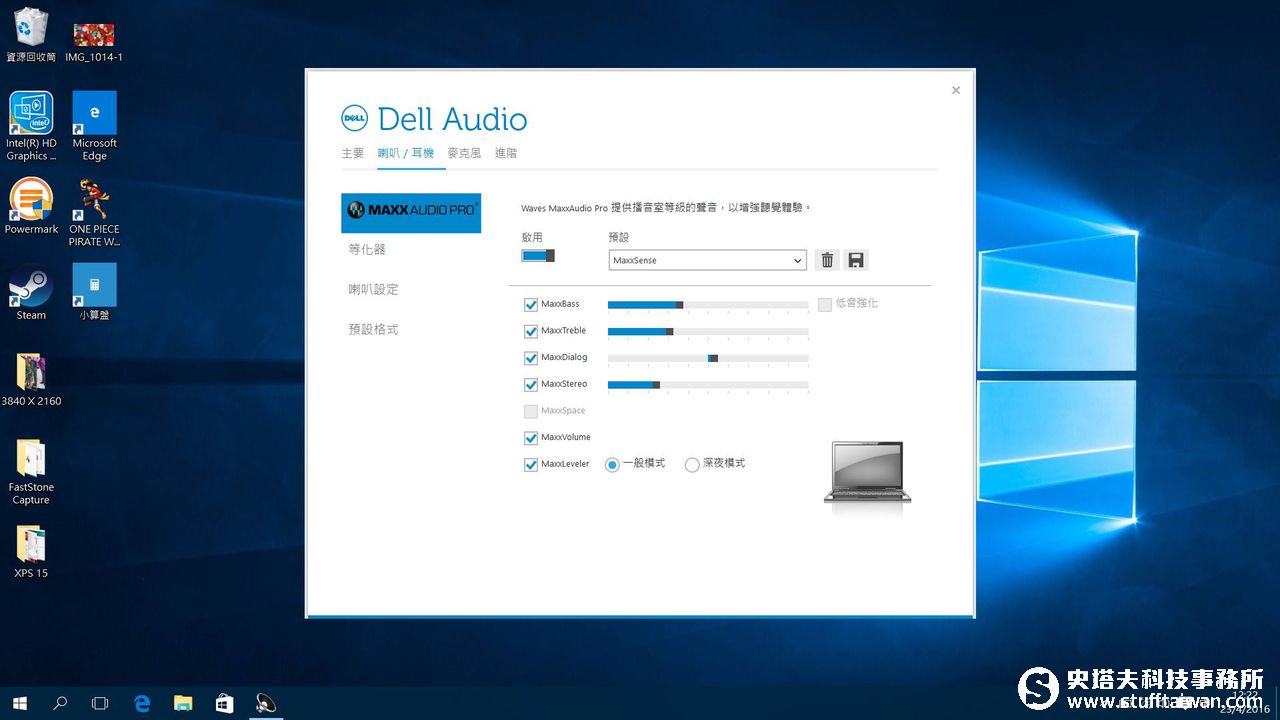Switch to the 主要 tab
This screenshot has height=720, width=1280.
point(353,153)
